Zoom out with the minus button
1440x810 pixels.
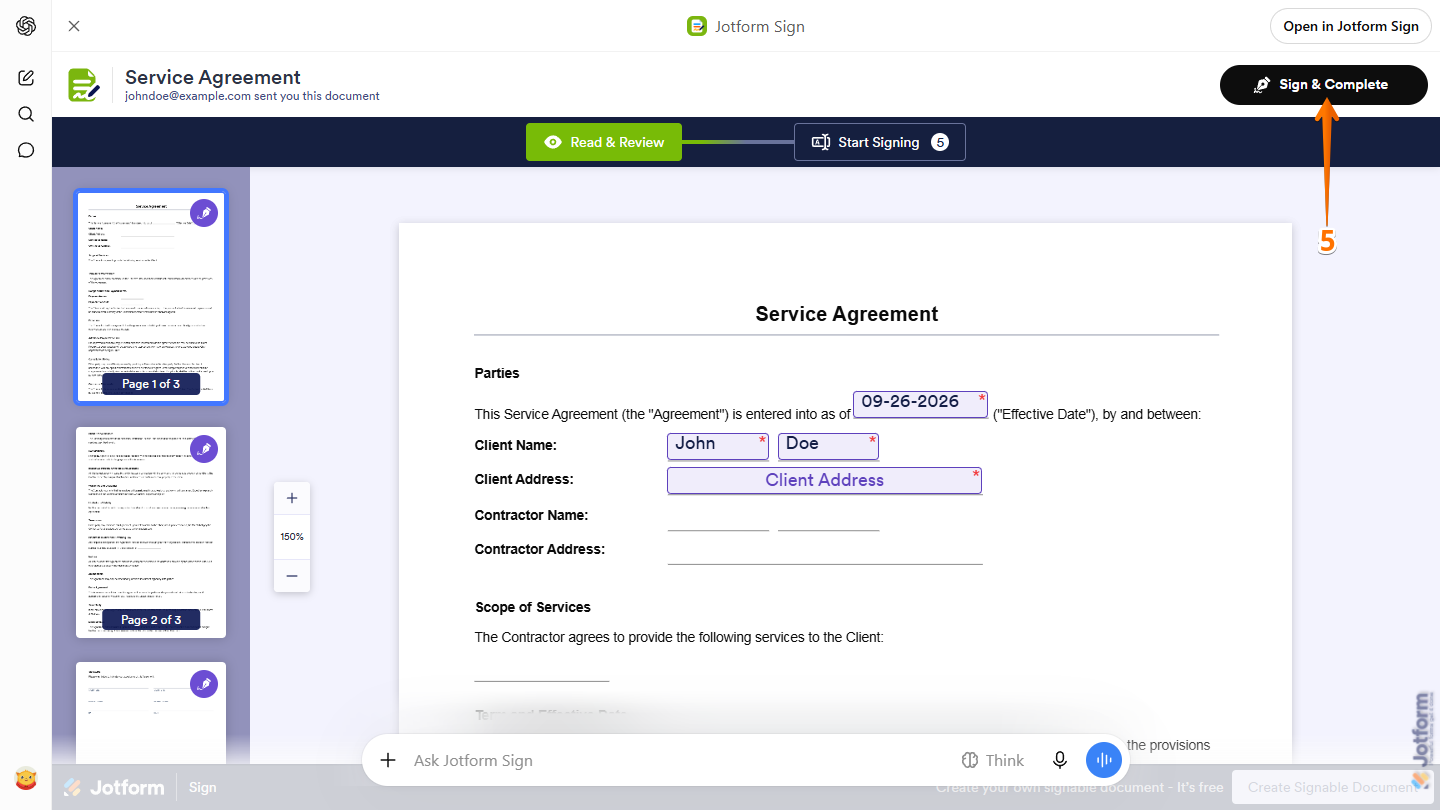(292, 576)
